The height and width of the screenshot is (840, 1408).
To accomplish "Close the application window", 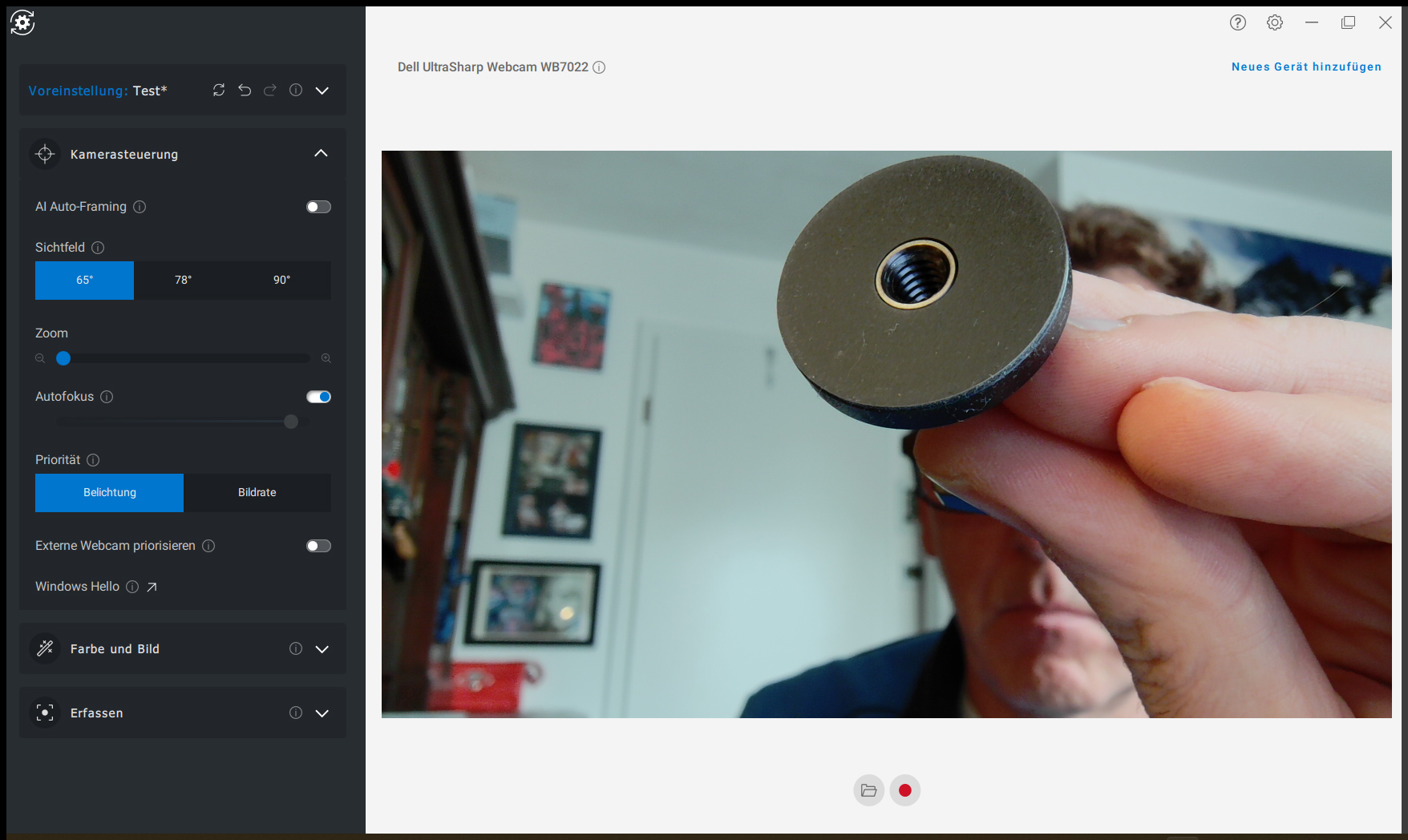I will tap(1386, 22).
